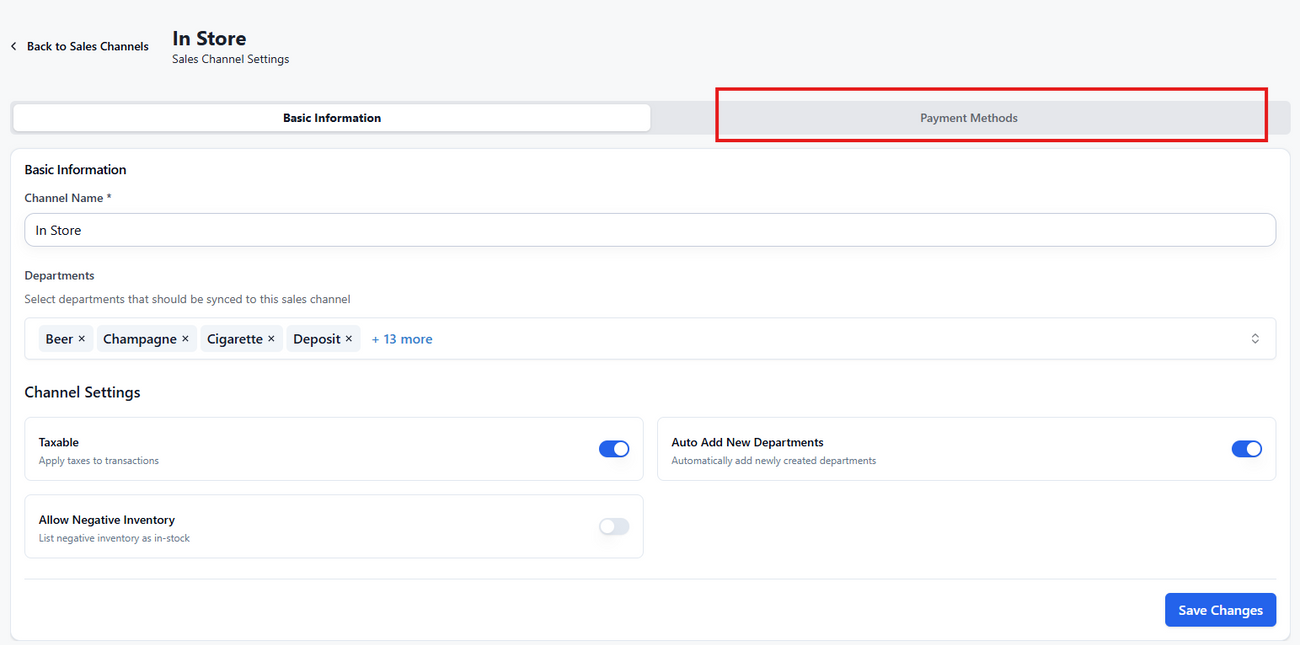1300x645 pixels.
Task: Disable Auto Add New Departments
Action: tap(1247, 448)
